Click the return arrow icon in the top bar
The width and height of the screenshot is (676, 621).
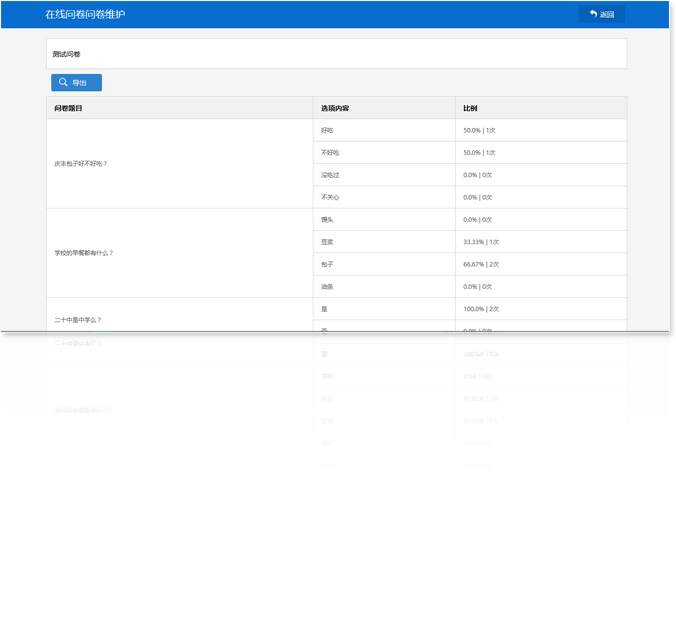click(x=593, y=14)
